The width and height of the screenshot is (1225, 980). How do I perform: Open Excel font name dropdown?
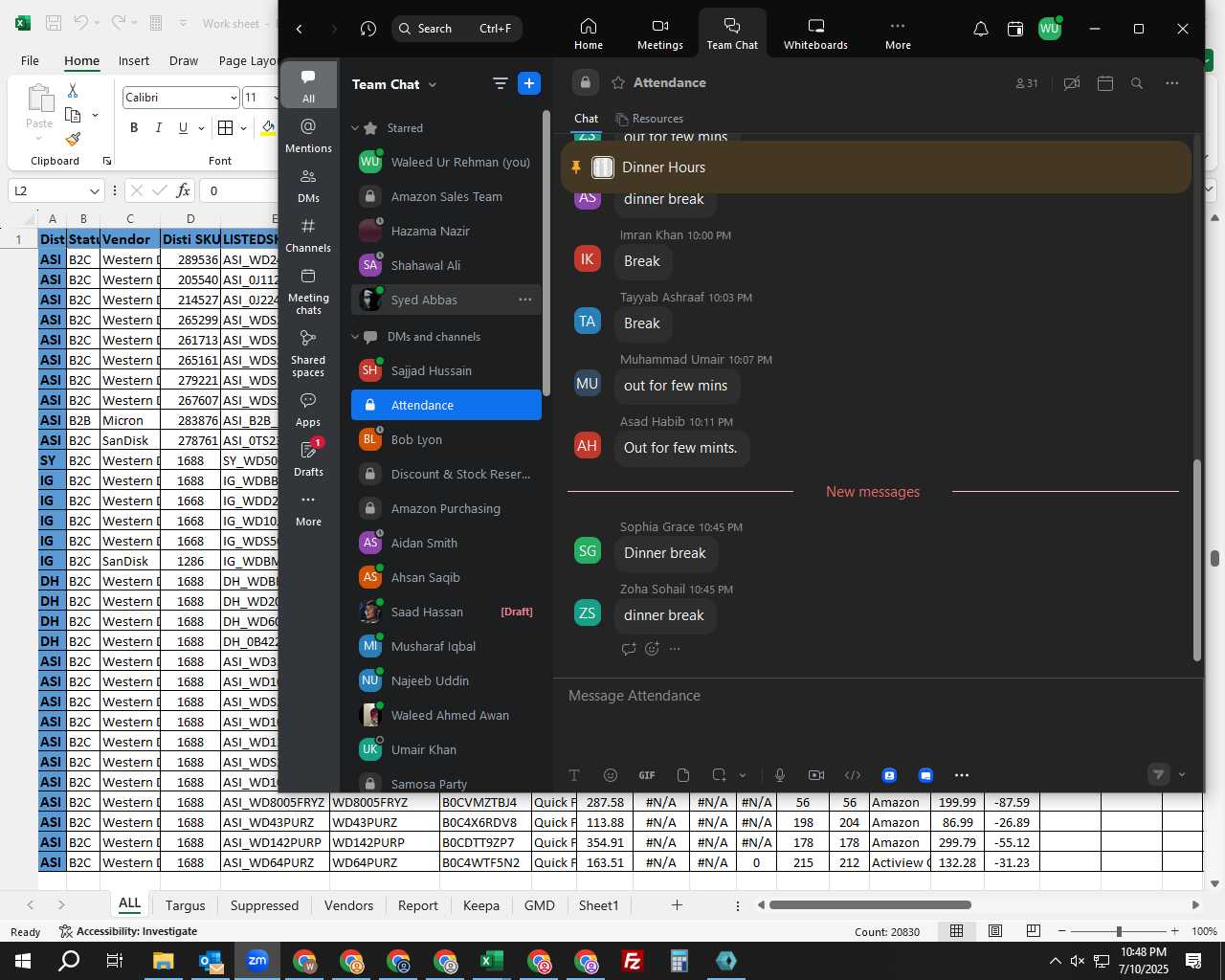pyautogui.click(x=234, y=98)
